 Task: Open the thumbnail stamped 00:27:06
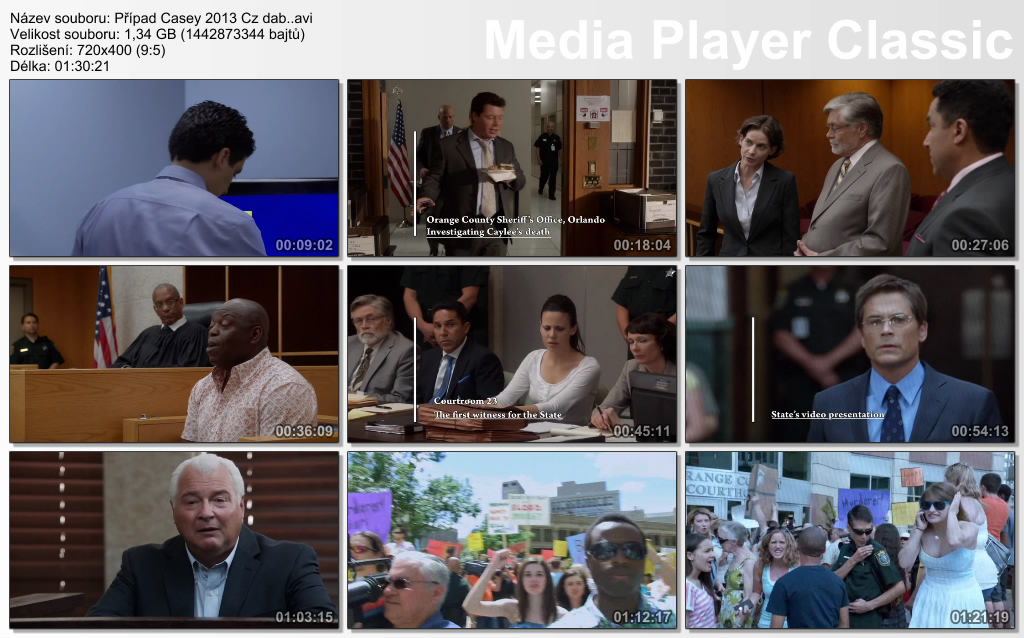pos(849,168)
